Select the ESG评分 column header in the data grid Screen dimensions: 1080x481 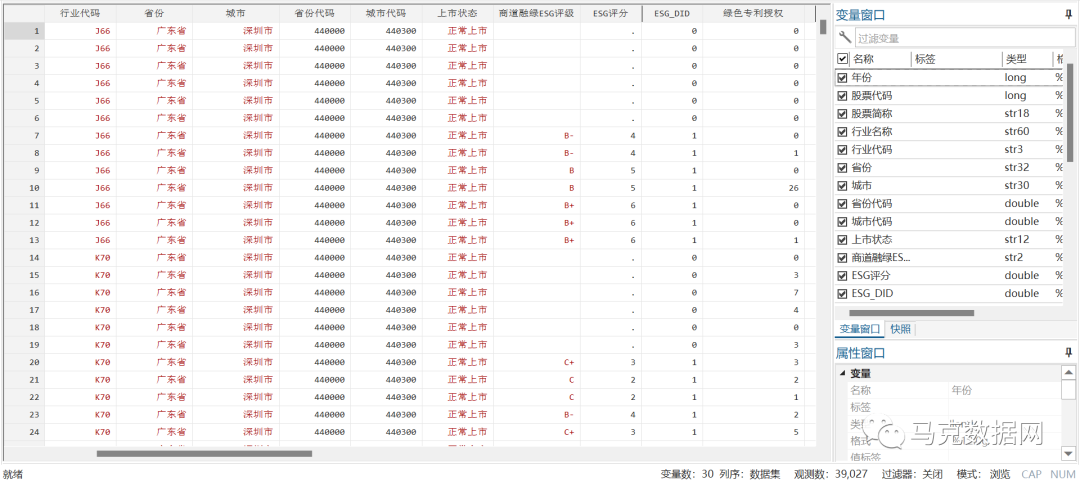(611, 13)
